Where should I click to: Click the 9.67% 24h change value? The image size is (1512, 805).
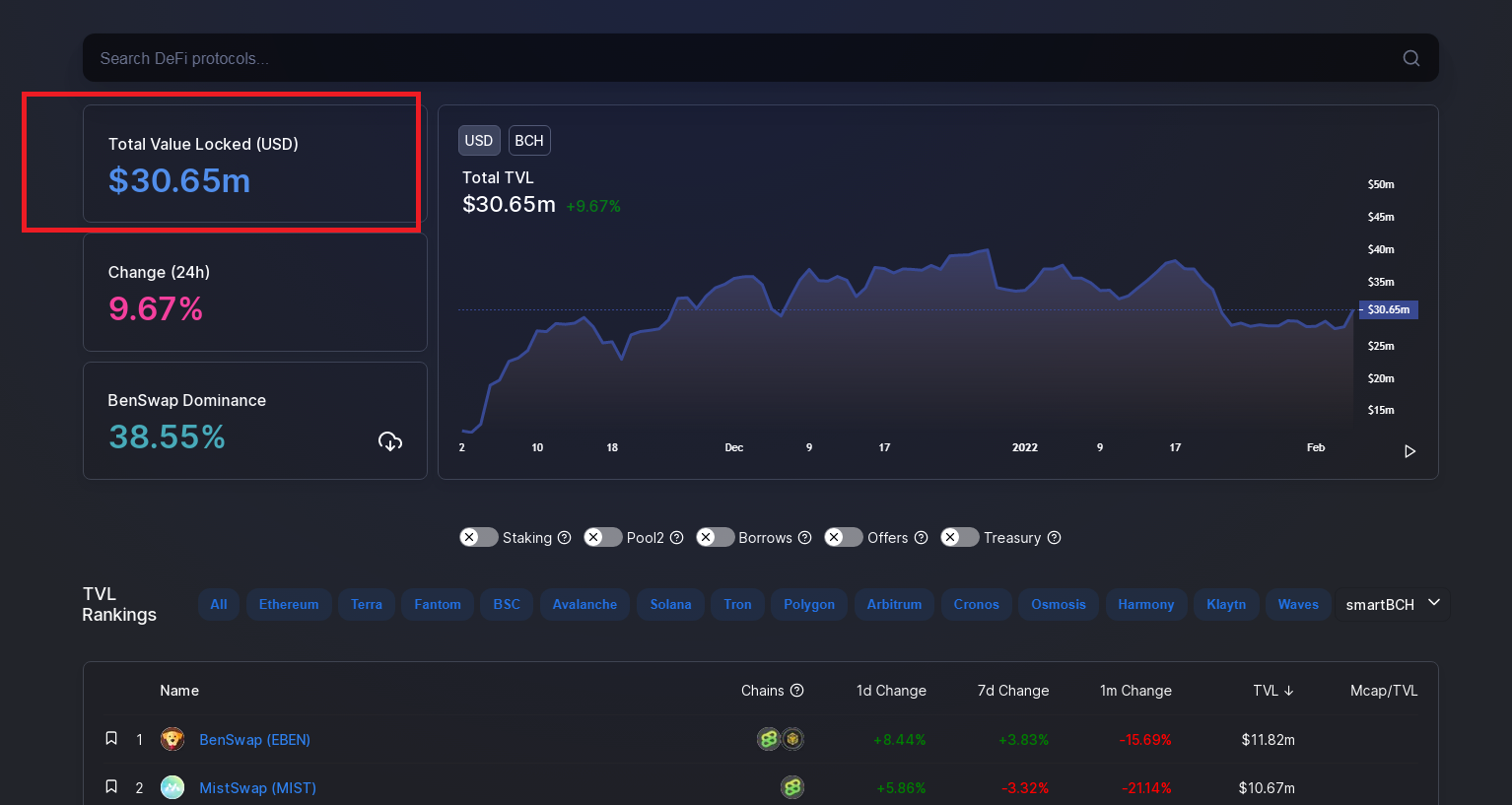(x=156, y=308)
